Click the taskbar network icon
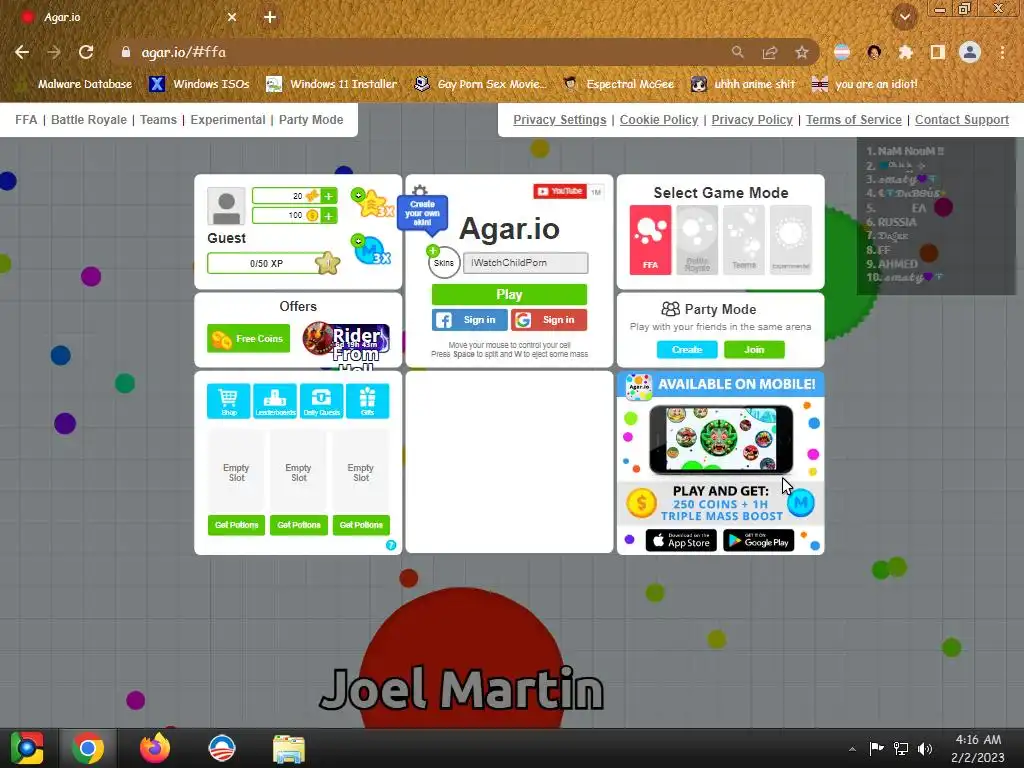Screen dimensions: 1024x768 (x=901, y=749)
